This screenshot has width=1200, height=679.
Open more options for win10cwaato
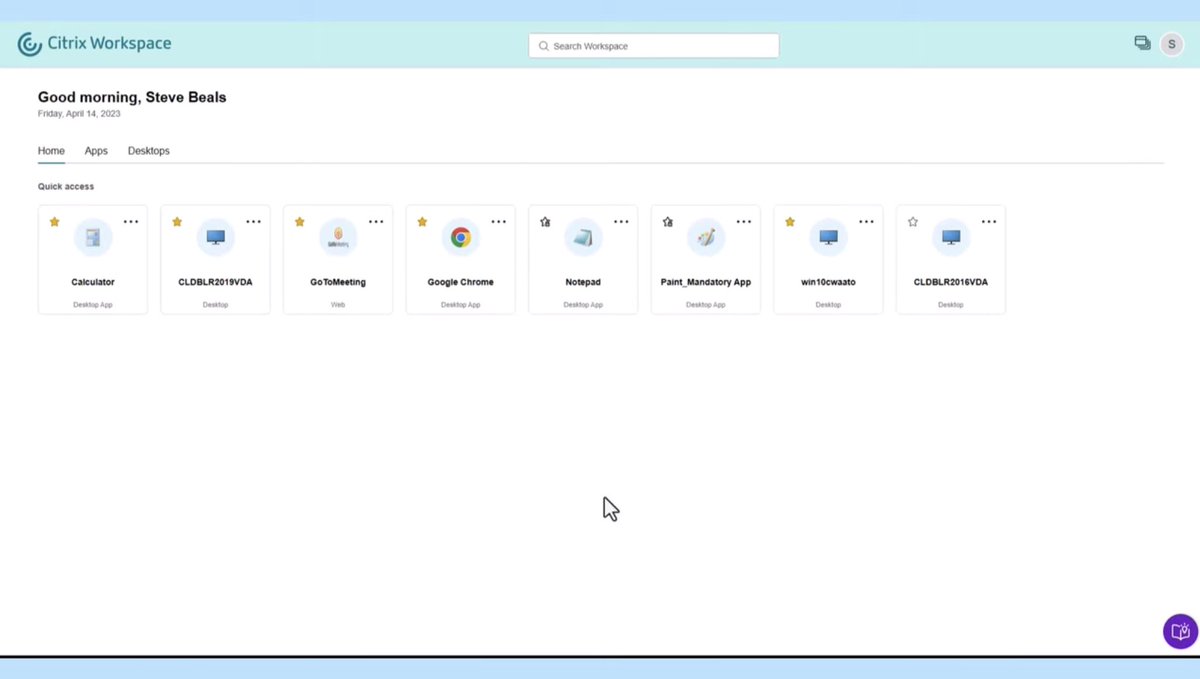pos(866,221)
